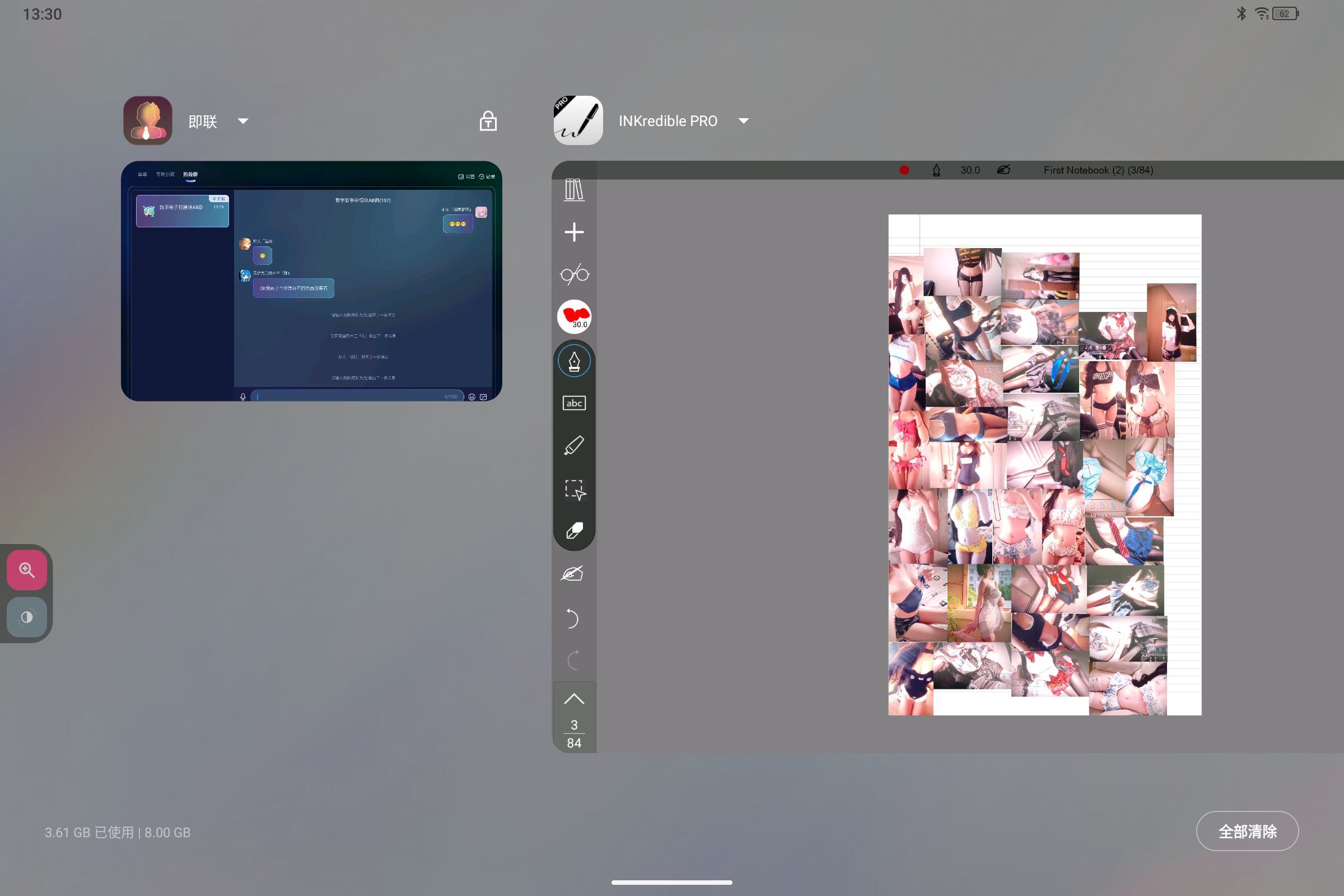
Task: Open the glasses view mode icon
Action: click(x=573, y=274)
